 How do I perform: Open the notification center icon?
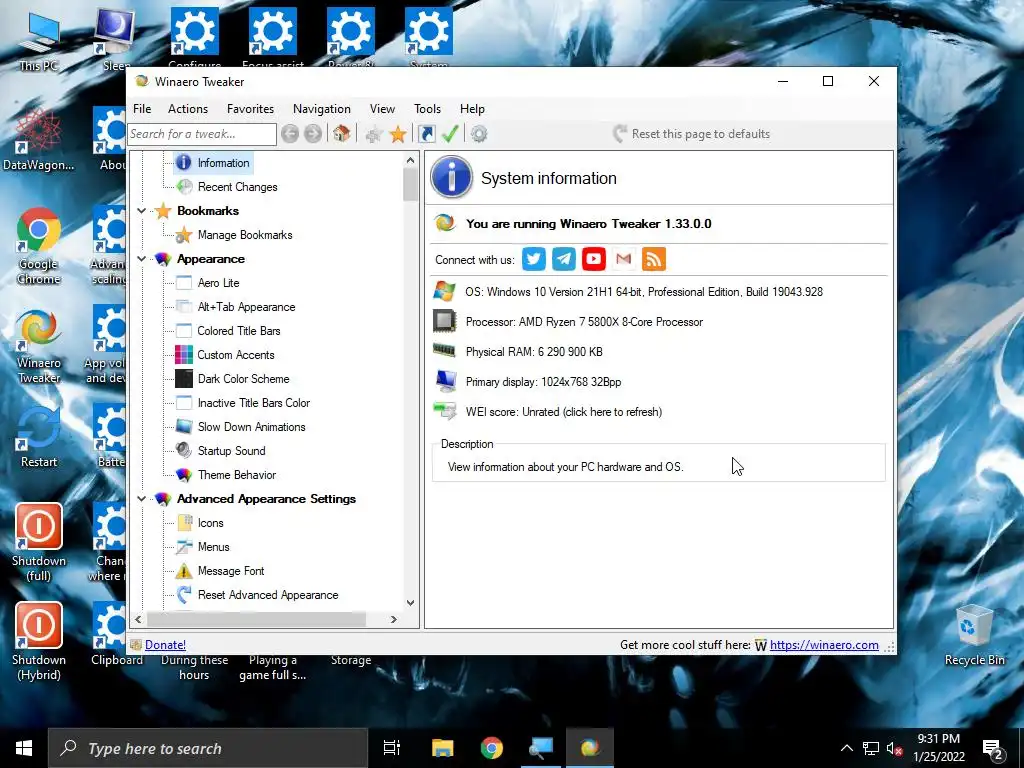(x=993, y=748)
